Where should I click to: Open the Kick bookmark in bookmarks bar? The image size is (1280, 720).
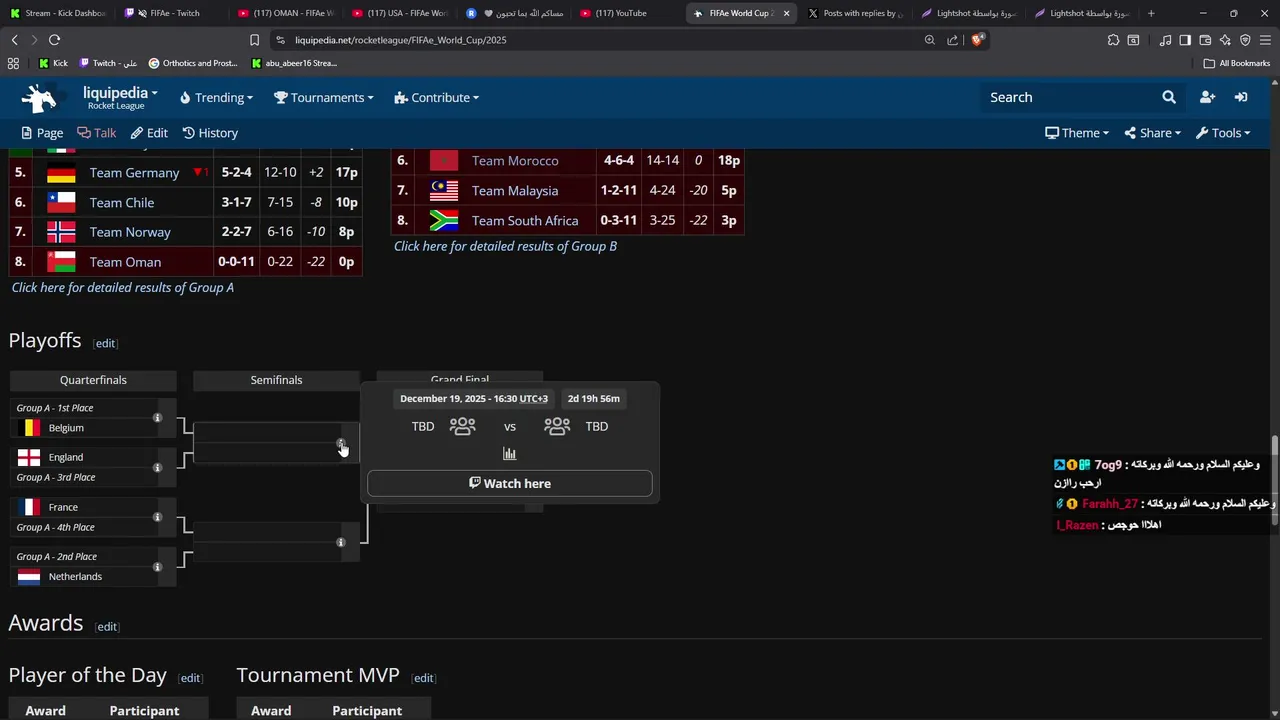[53, 63]
